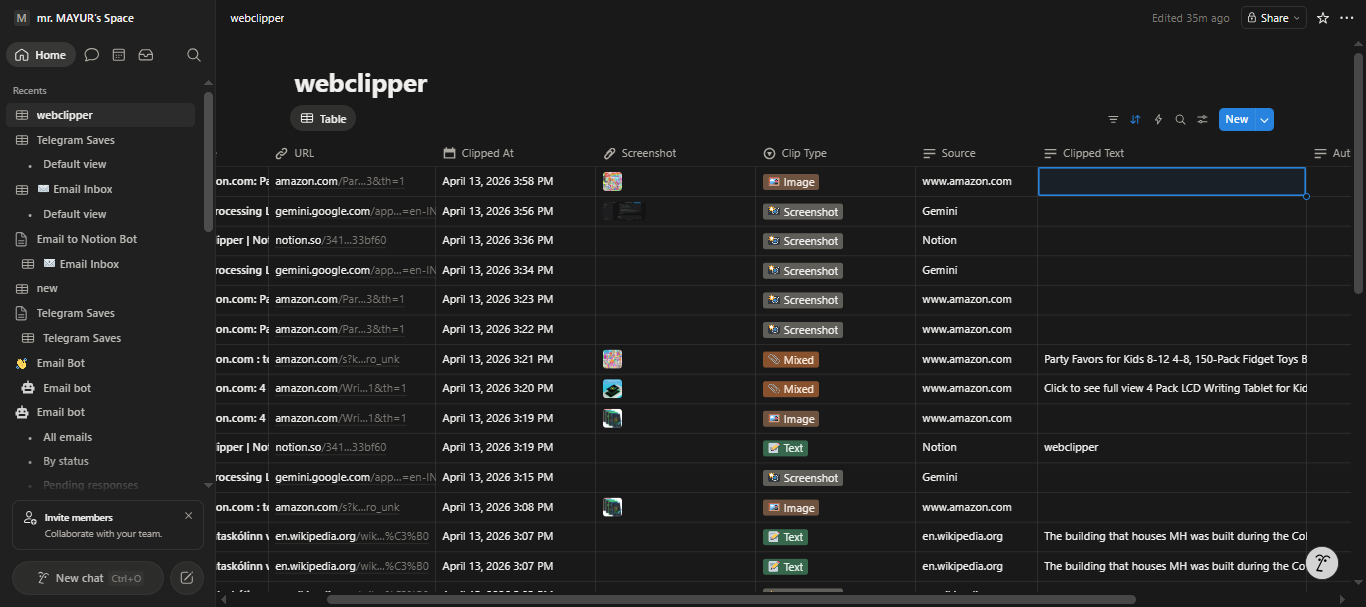This screenshot has height=607, width=1366.
Task: Open Email Inbox with envelope emoji under Recents
Action: click(100, 189)
